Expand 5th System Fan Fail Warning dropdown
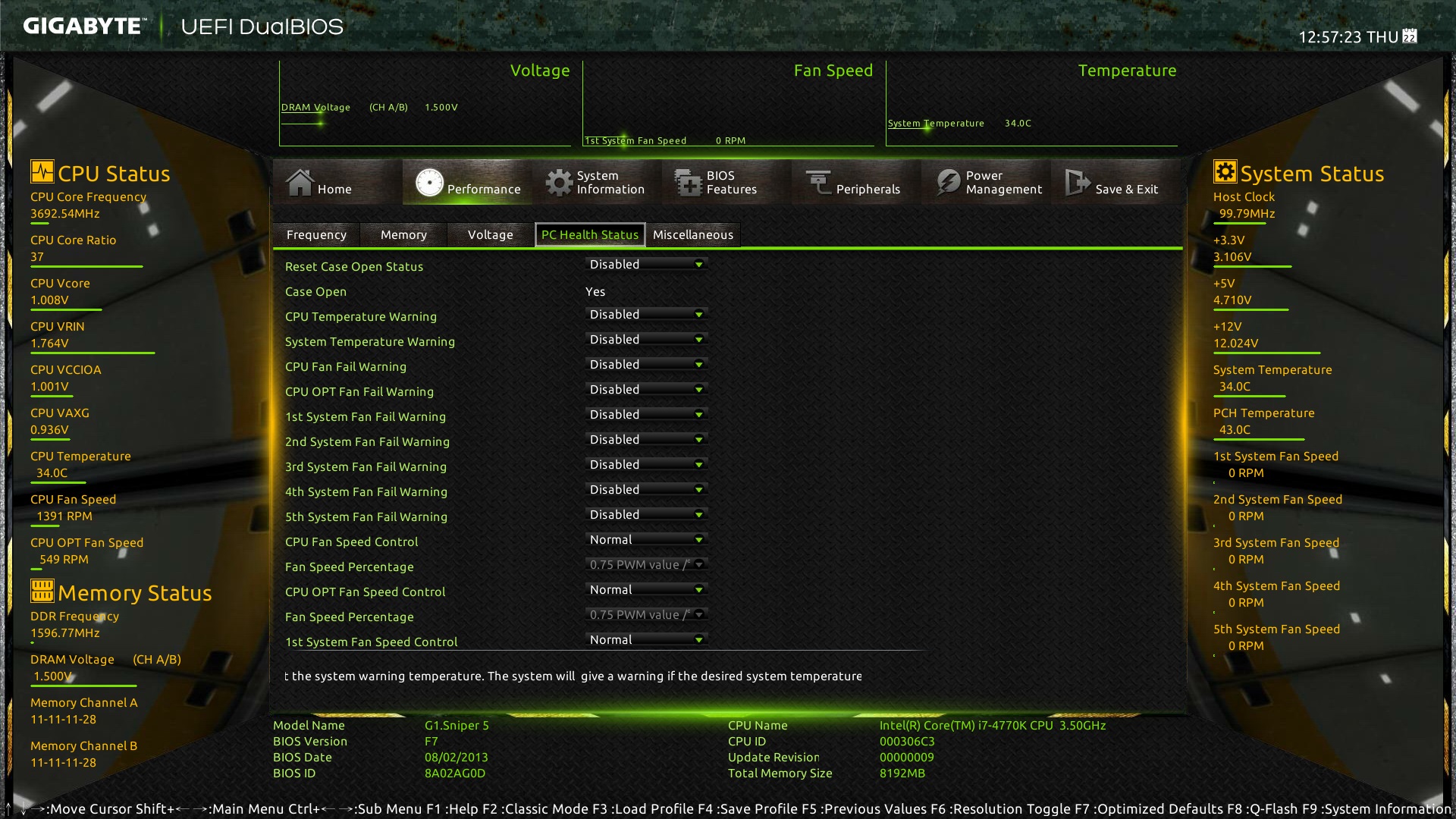Screen dimensions: 1456x819 (x=647, y=514)
